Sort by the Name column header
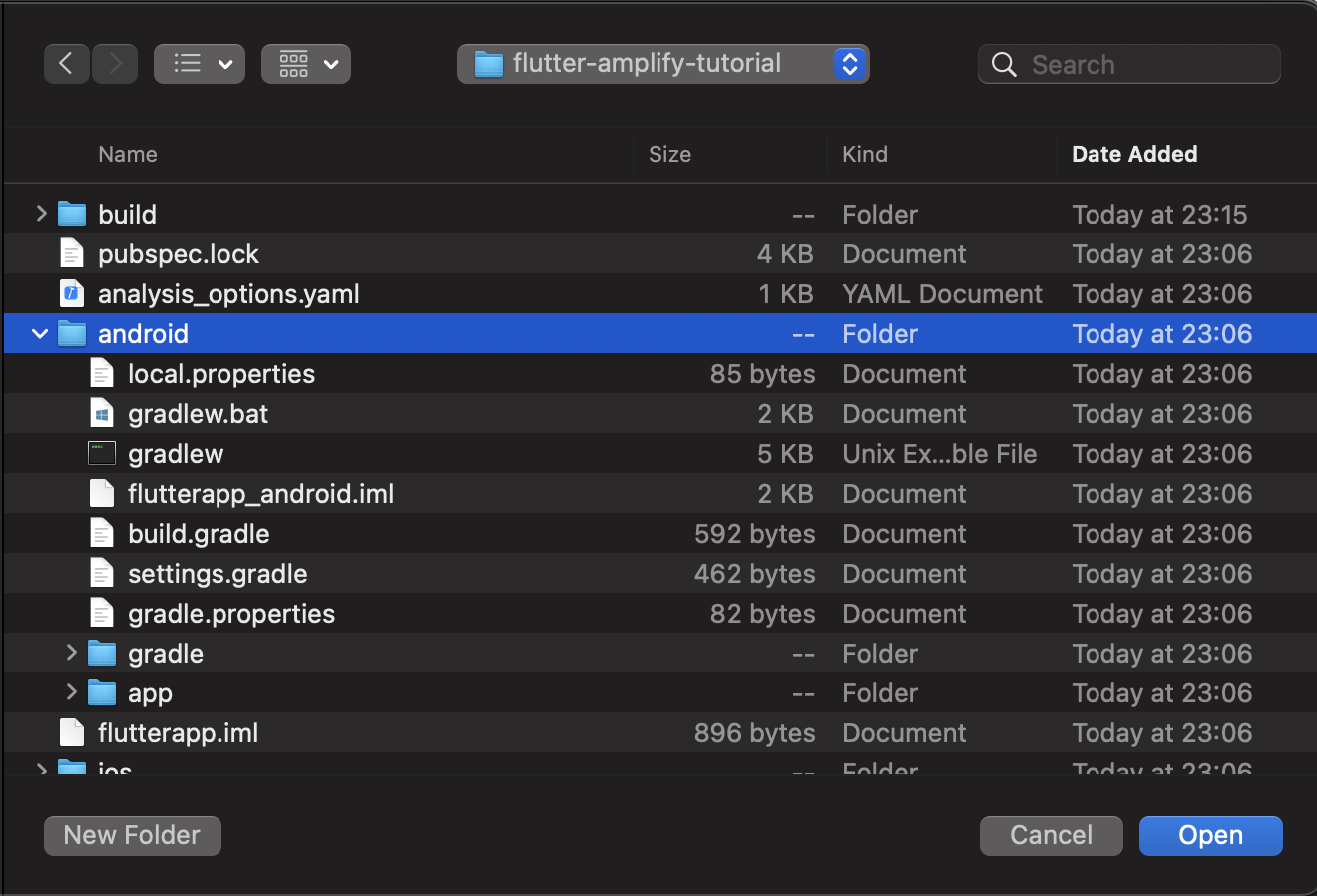The height and width of the screenshot is (896, 1317). [128, 154]
